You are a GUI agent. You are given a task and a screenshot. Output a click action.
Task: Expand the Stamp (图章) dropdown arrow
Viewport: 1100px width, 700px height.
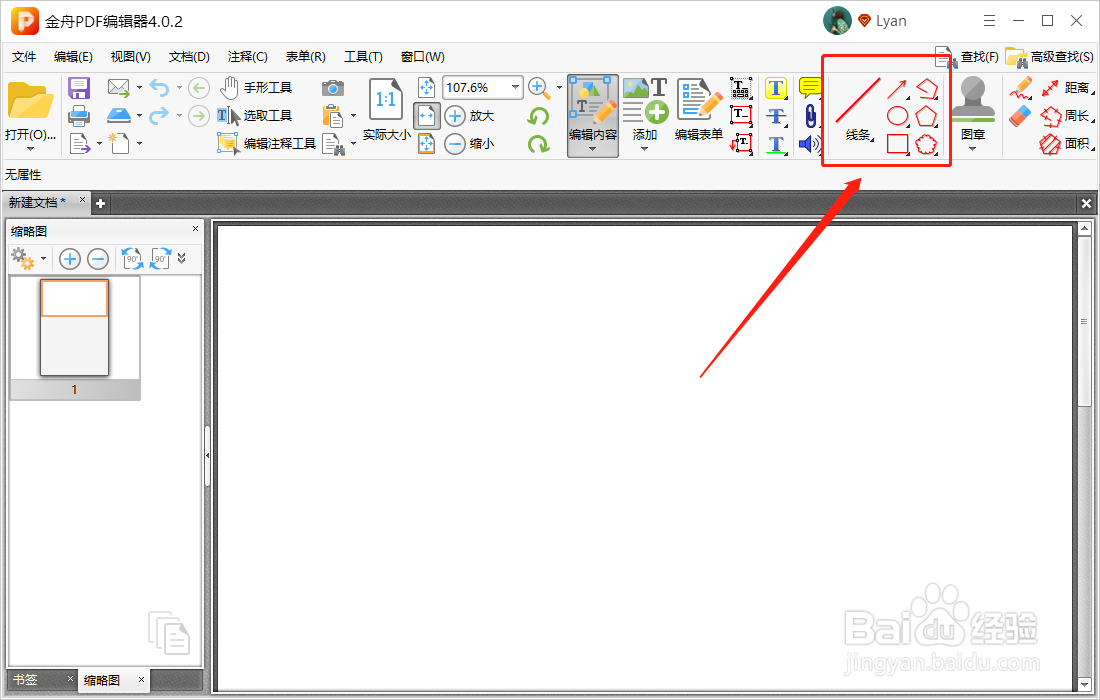pyautogui.click(x=972, y=149)
